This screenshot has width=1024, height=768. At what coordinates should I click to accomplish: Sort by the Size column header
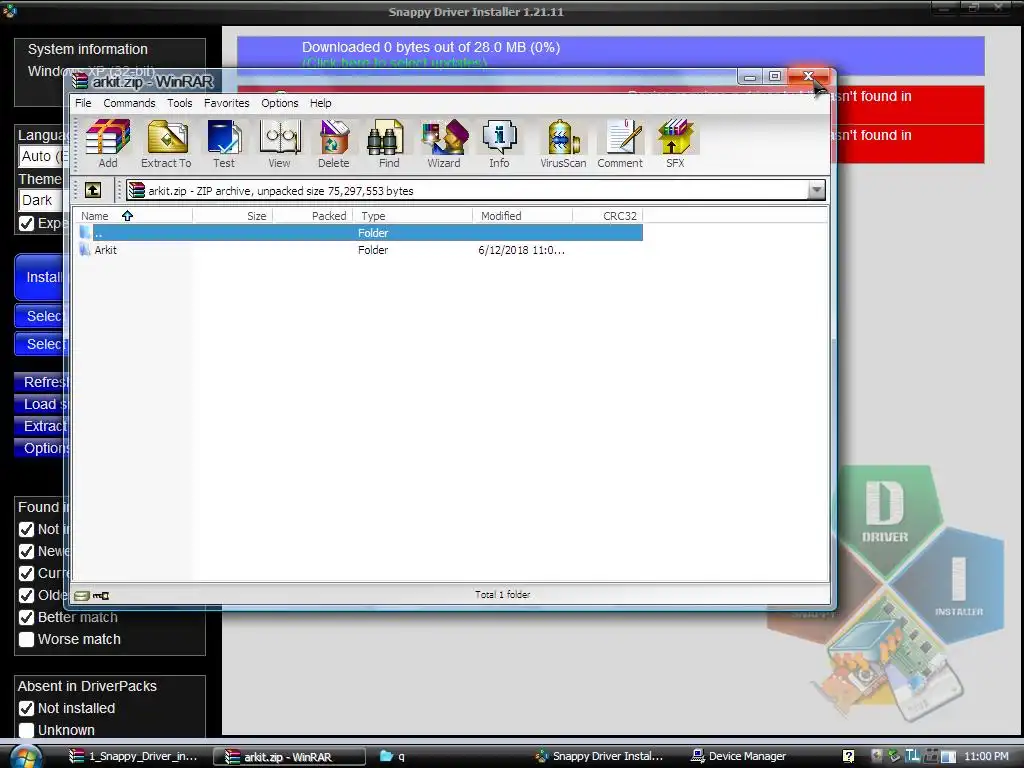pyautogui.click(x=232, y=216)
